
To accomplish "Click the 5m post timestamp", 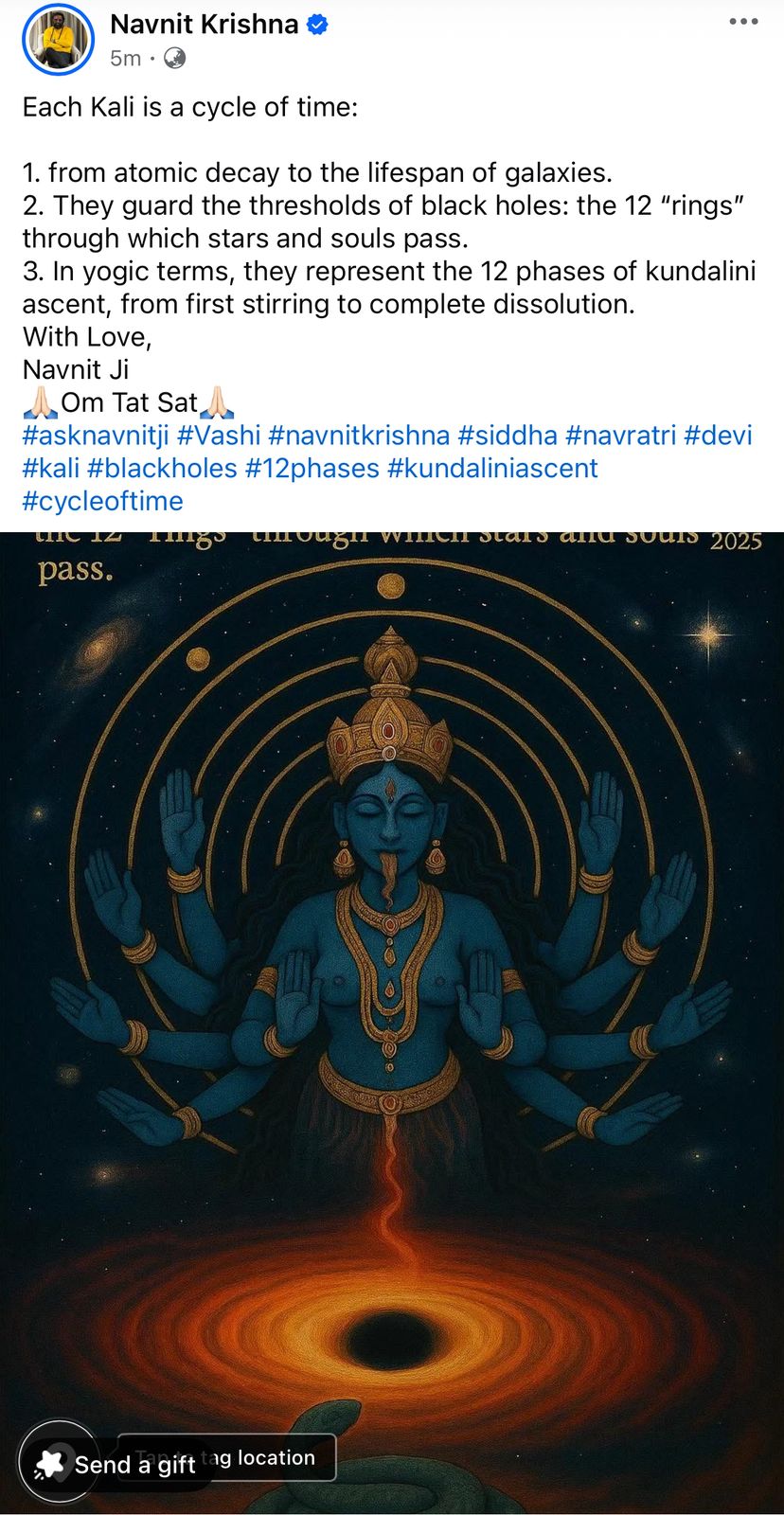I will pyautogui.click(x=125, y=59).
